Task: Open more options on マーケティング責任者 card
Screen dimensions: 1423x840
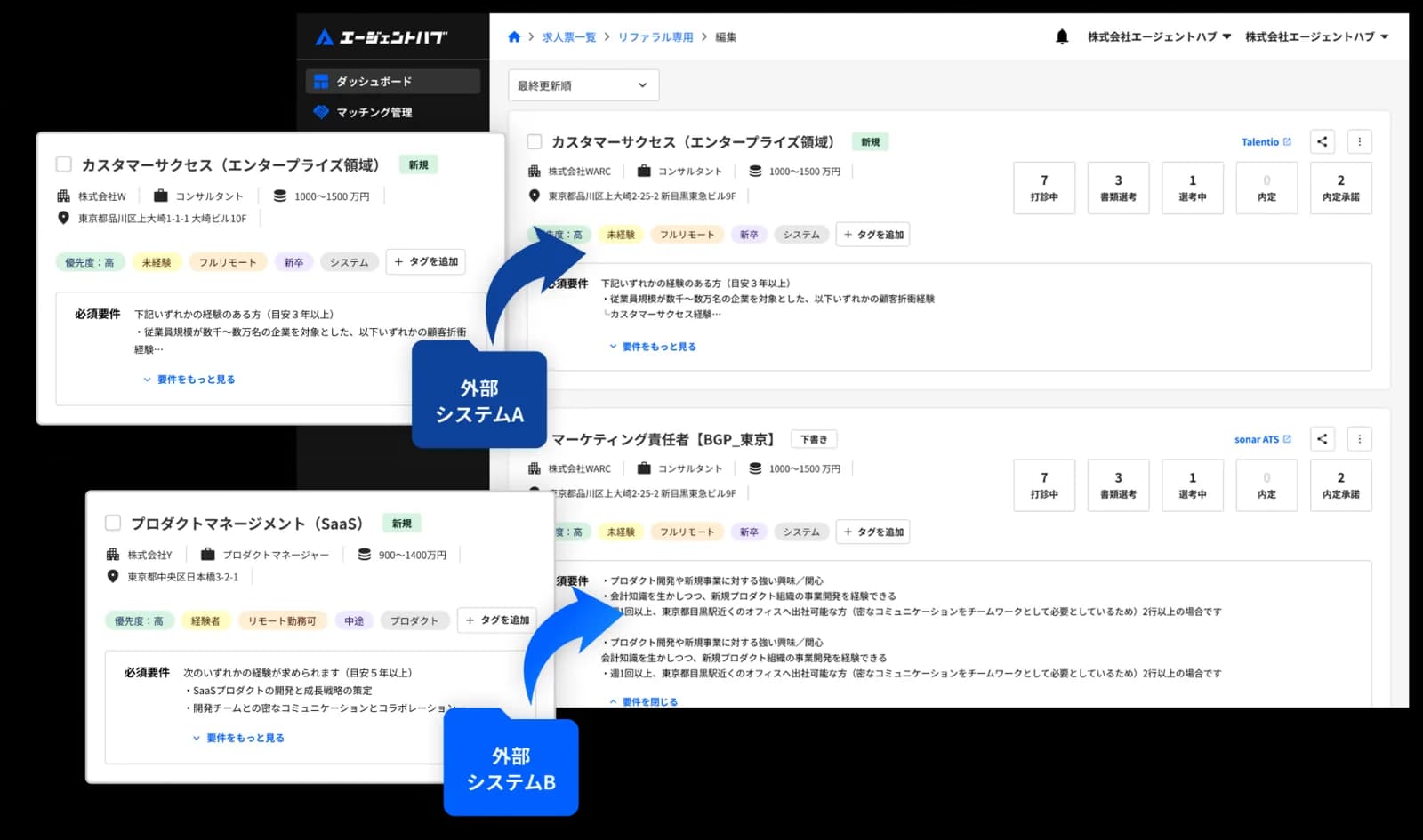Action: pyautogui.click(x=1359, y=439)
